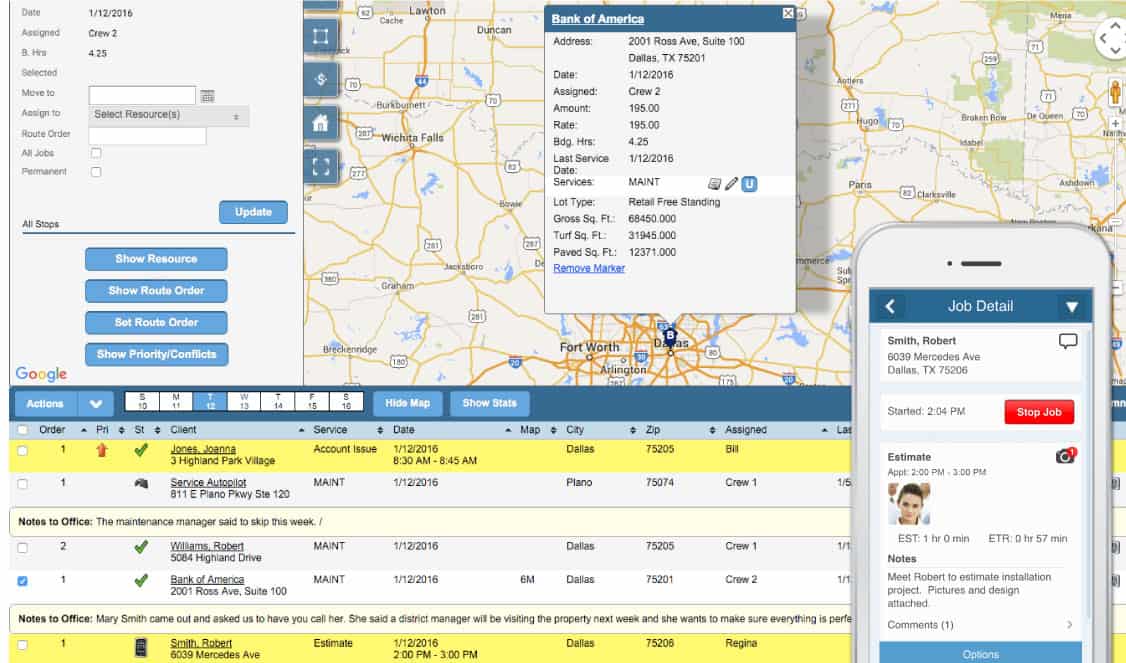Click the red priority arrow for Jones, Joanna
This screenshot has width=1126, height=663.
click(x=102, y=450)
